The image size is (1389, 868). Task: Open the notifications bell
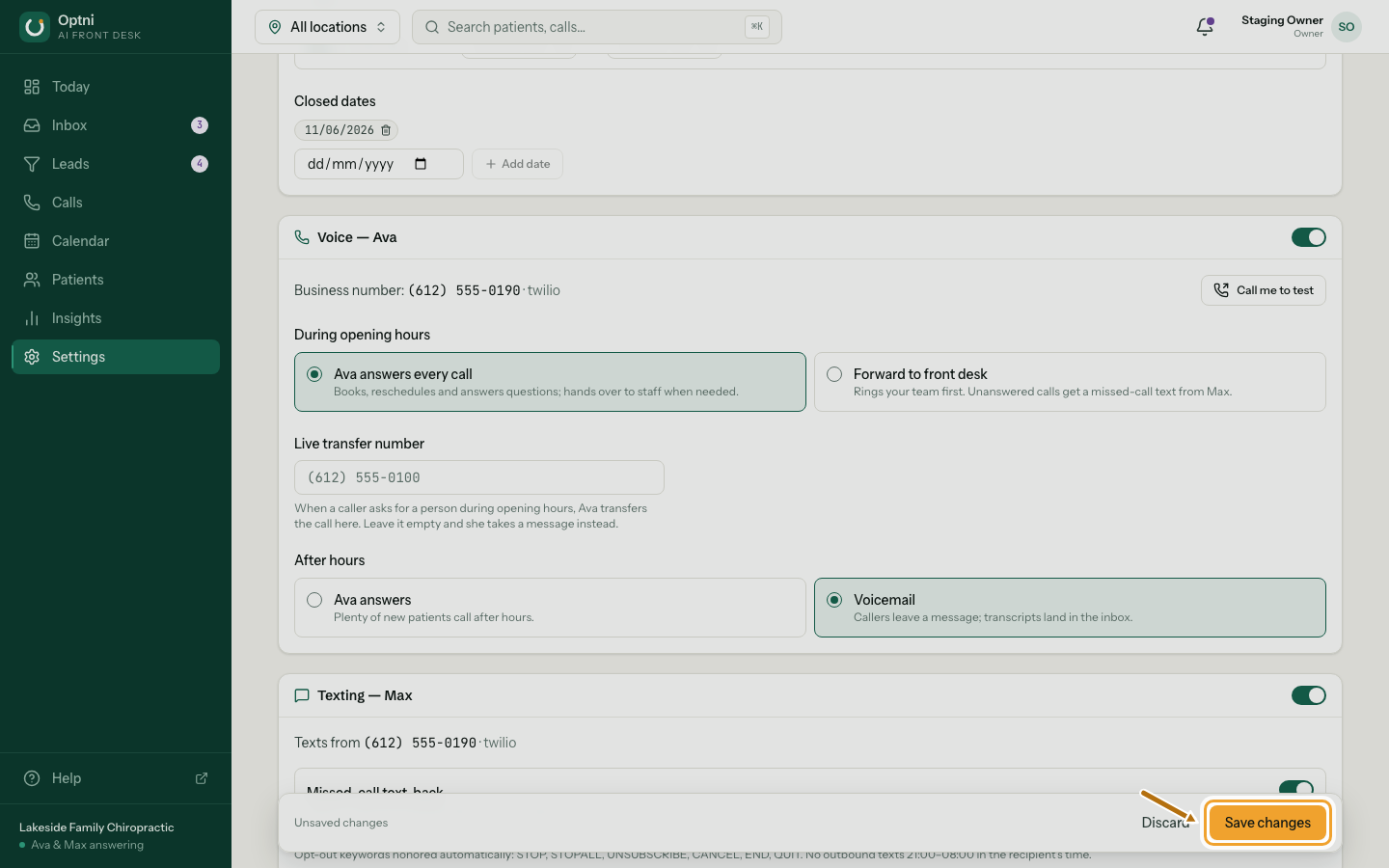1205,27
